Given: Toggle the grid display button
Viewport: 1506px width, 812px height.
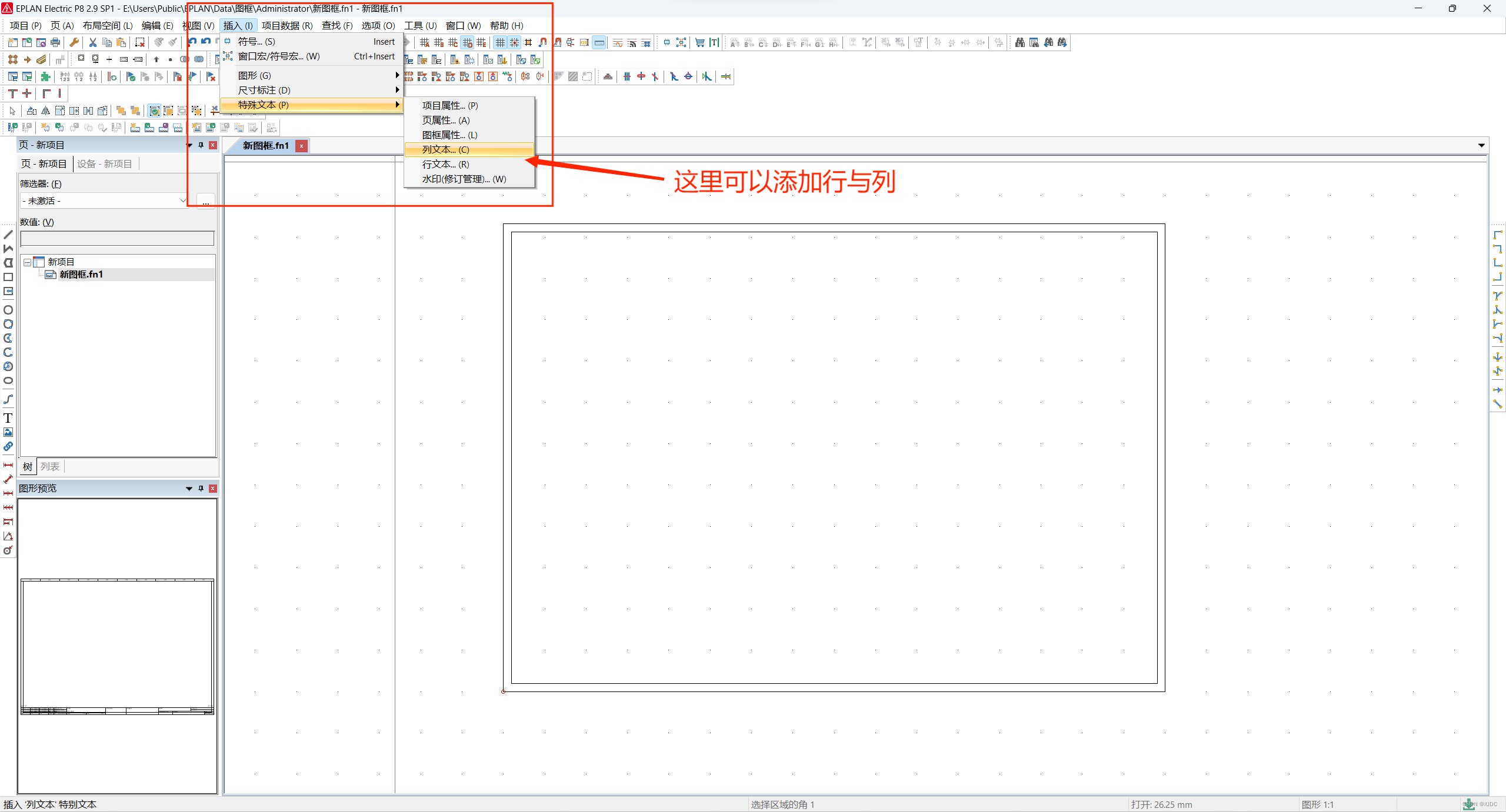Looking at the screenshot, I should point(500,42).
